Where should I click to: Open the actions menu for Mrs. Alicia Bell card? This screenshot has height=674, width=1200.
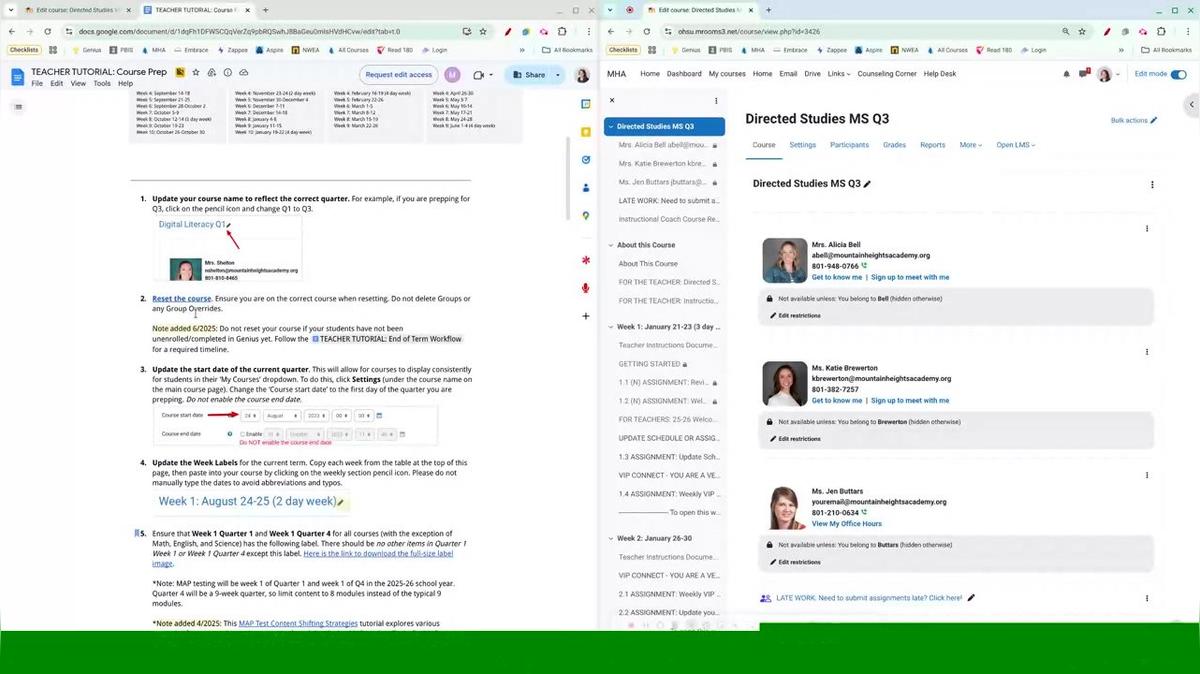point(1146,228)
